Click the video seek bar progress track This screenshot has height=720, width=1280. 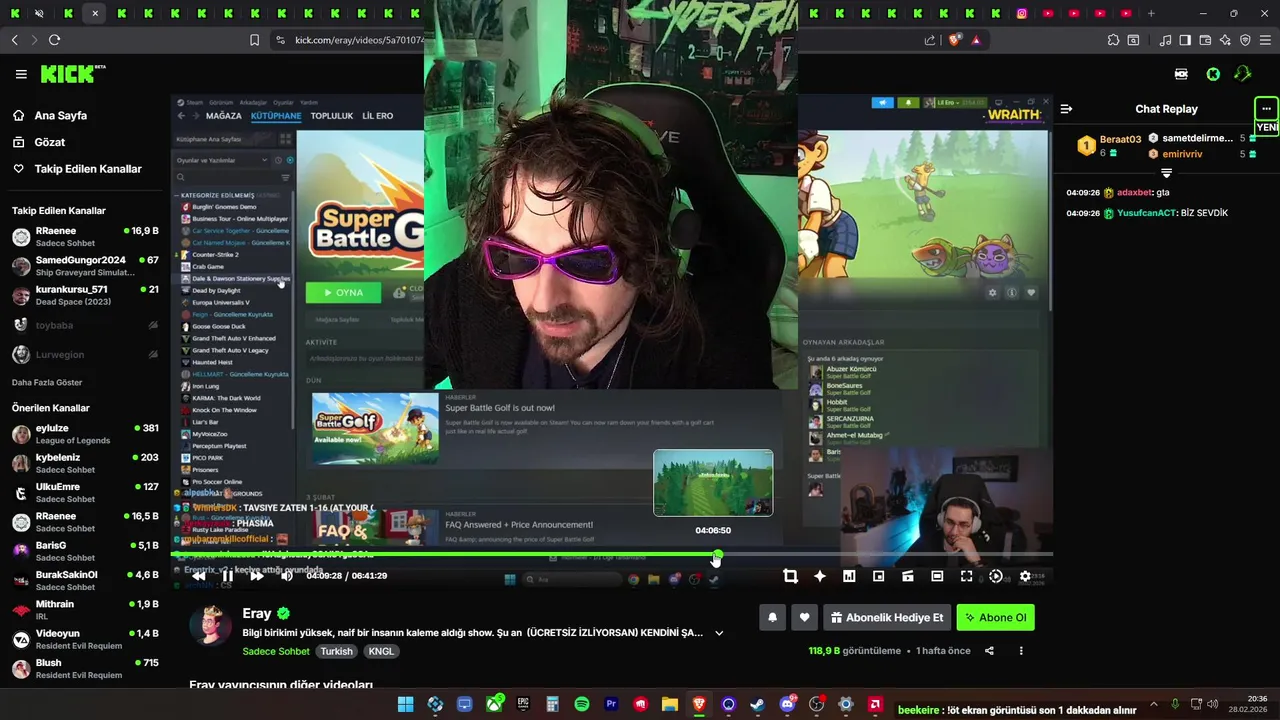[611, 554]
